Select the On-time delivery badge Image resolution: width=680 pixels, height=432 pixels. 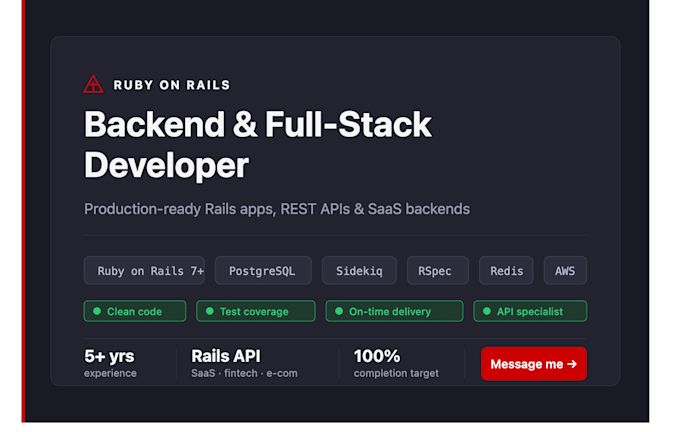pos(394,311)
